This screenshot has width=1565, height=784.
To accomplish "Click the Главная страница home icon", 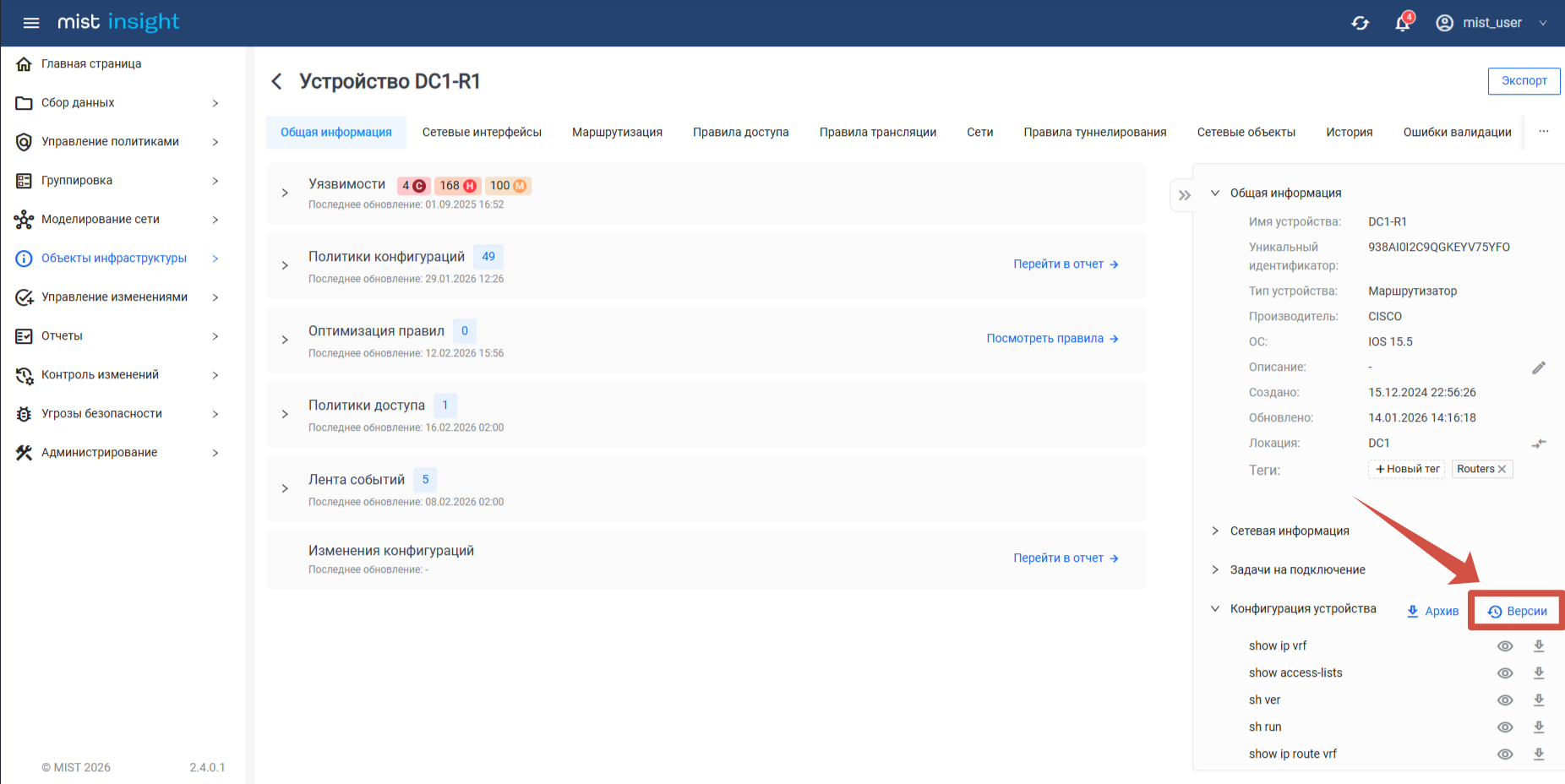I will tap(24, 64).
